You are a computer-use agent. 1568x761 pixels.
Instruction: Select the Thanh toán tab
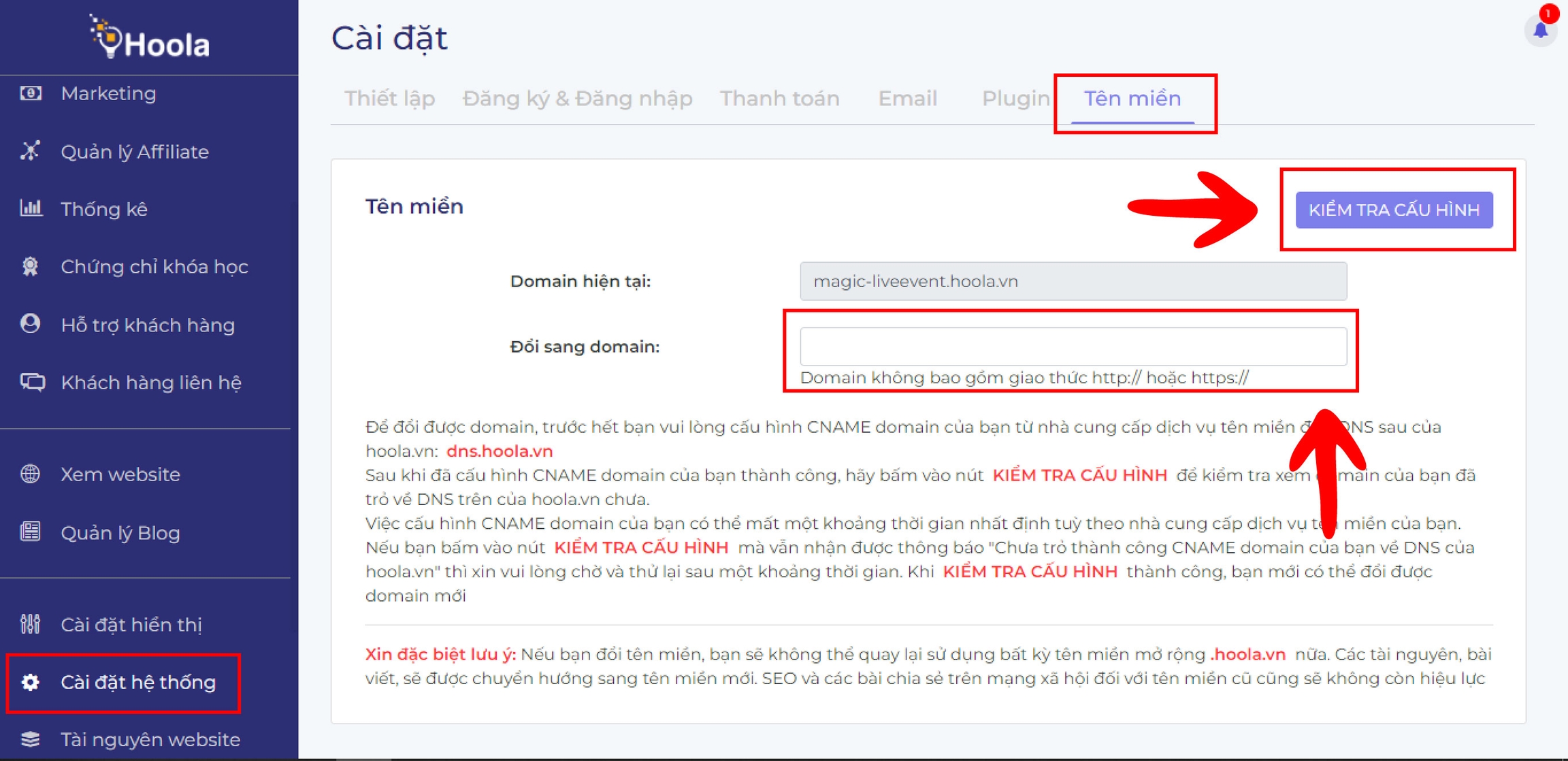pyautogui.click(x=779, y=99)
